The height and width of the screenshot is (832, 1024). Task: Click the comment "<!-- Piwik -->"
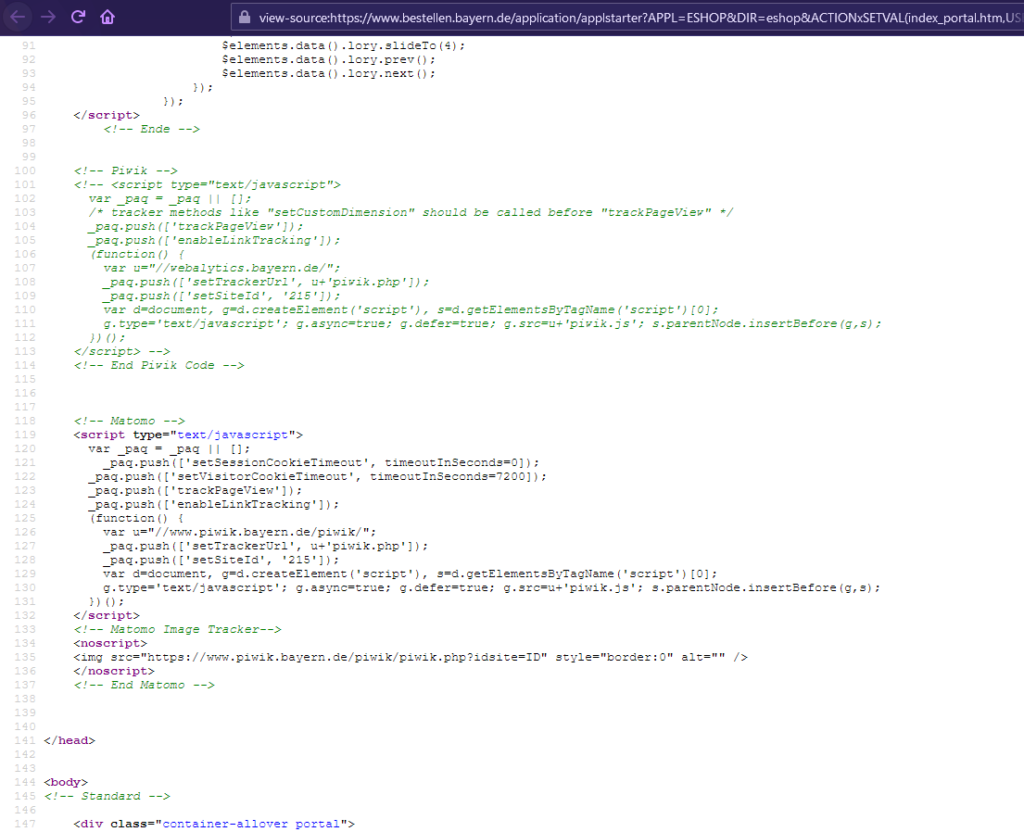point(125,170)
